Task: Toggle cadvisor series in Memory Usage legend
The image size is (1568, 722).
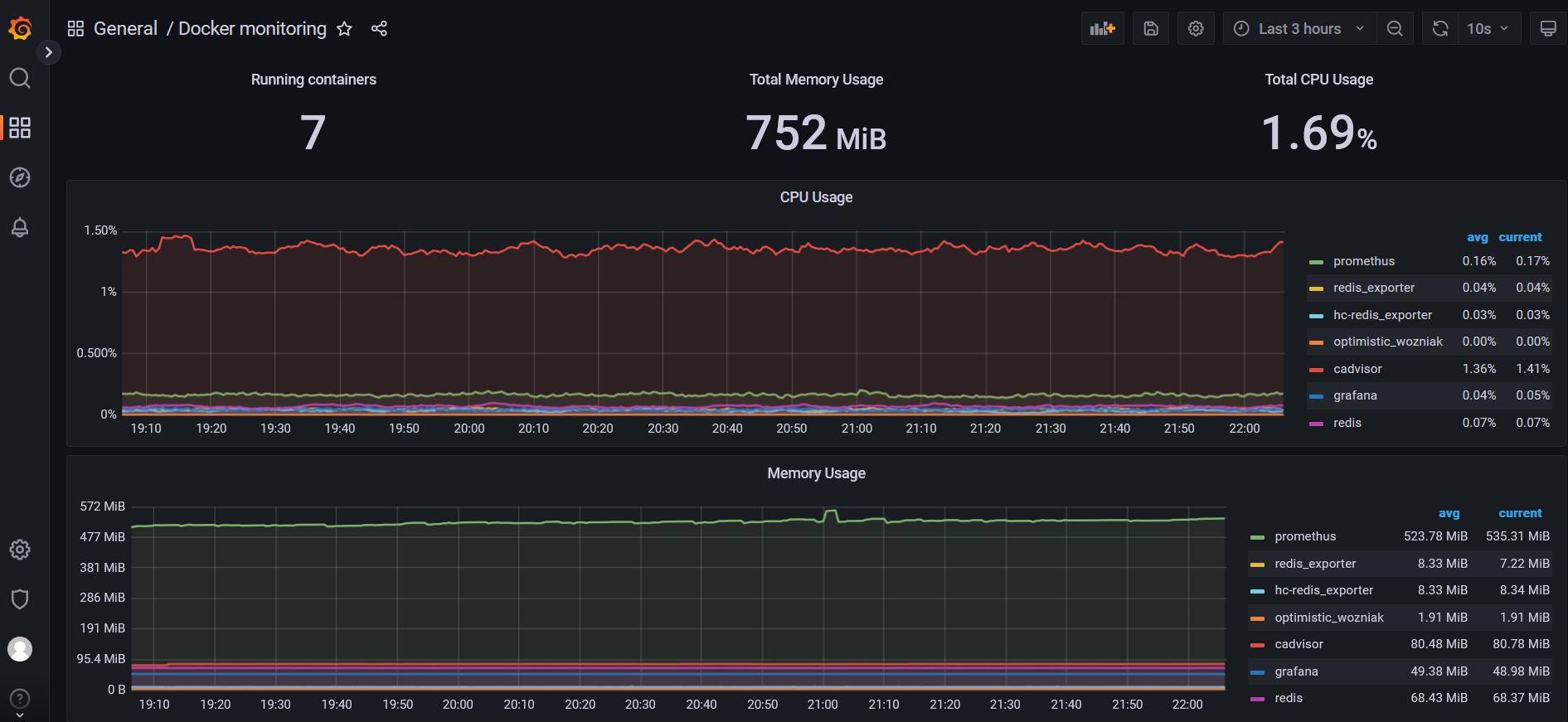Action: (x=1299, y=644)
